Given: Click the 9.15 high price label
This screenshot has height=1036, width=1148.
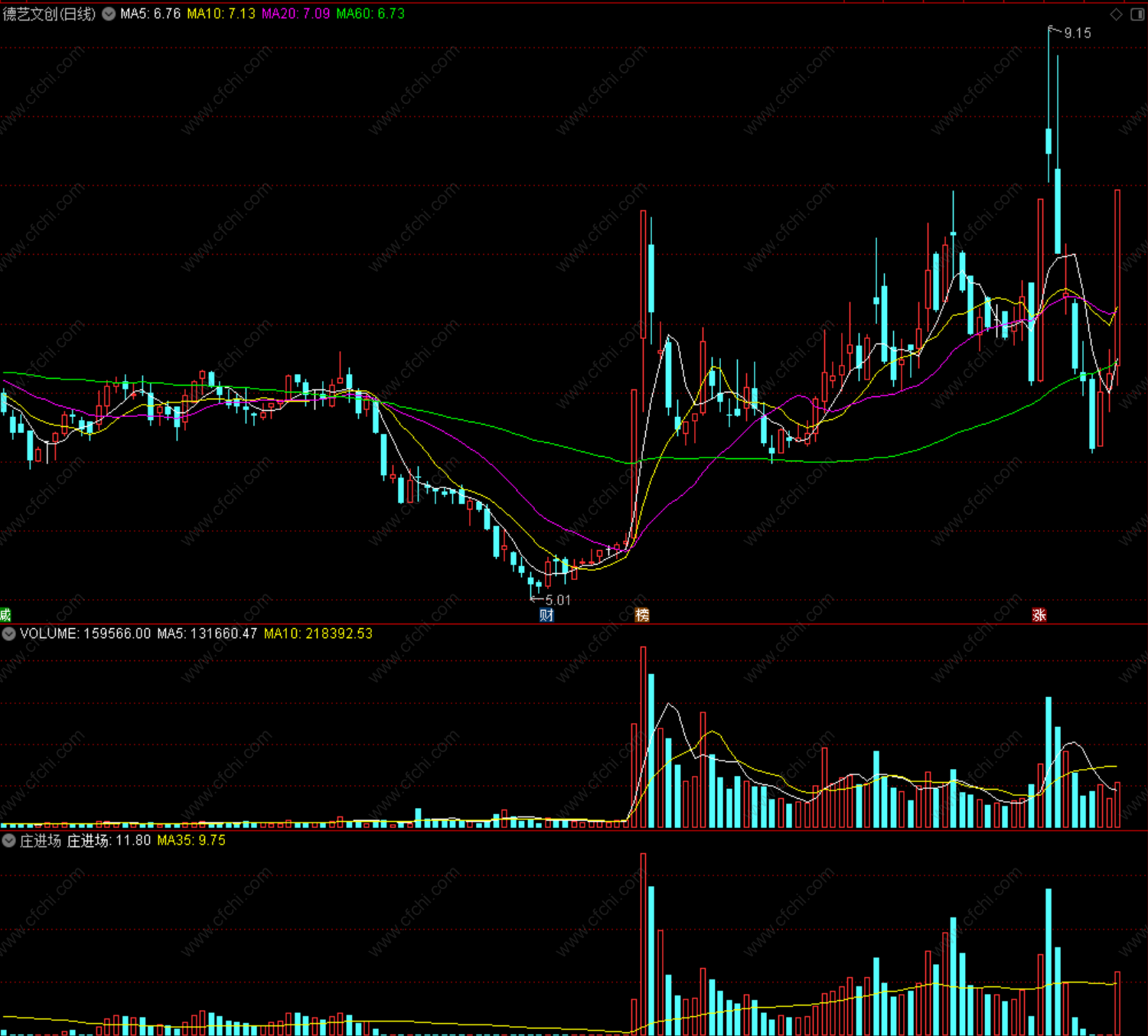Looking at the screenshot, I should [1078, 33].
